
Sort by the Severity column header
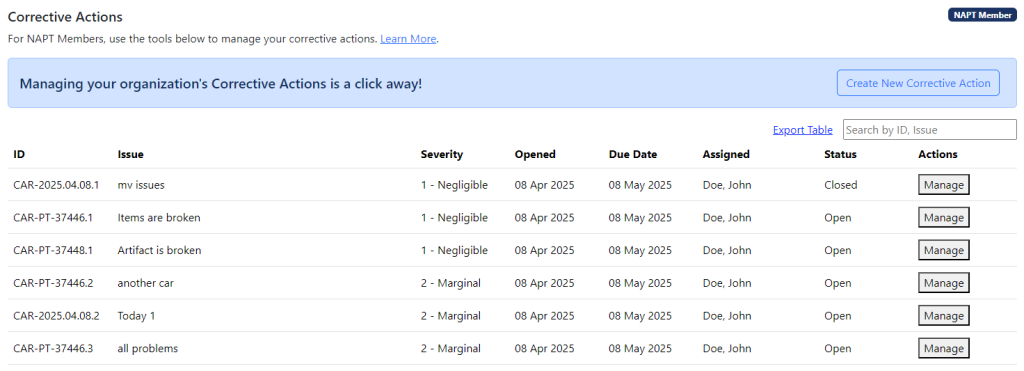[441, 155]
